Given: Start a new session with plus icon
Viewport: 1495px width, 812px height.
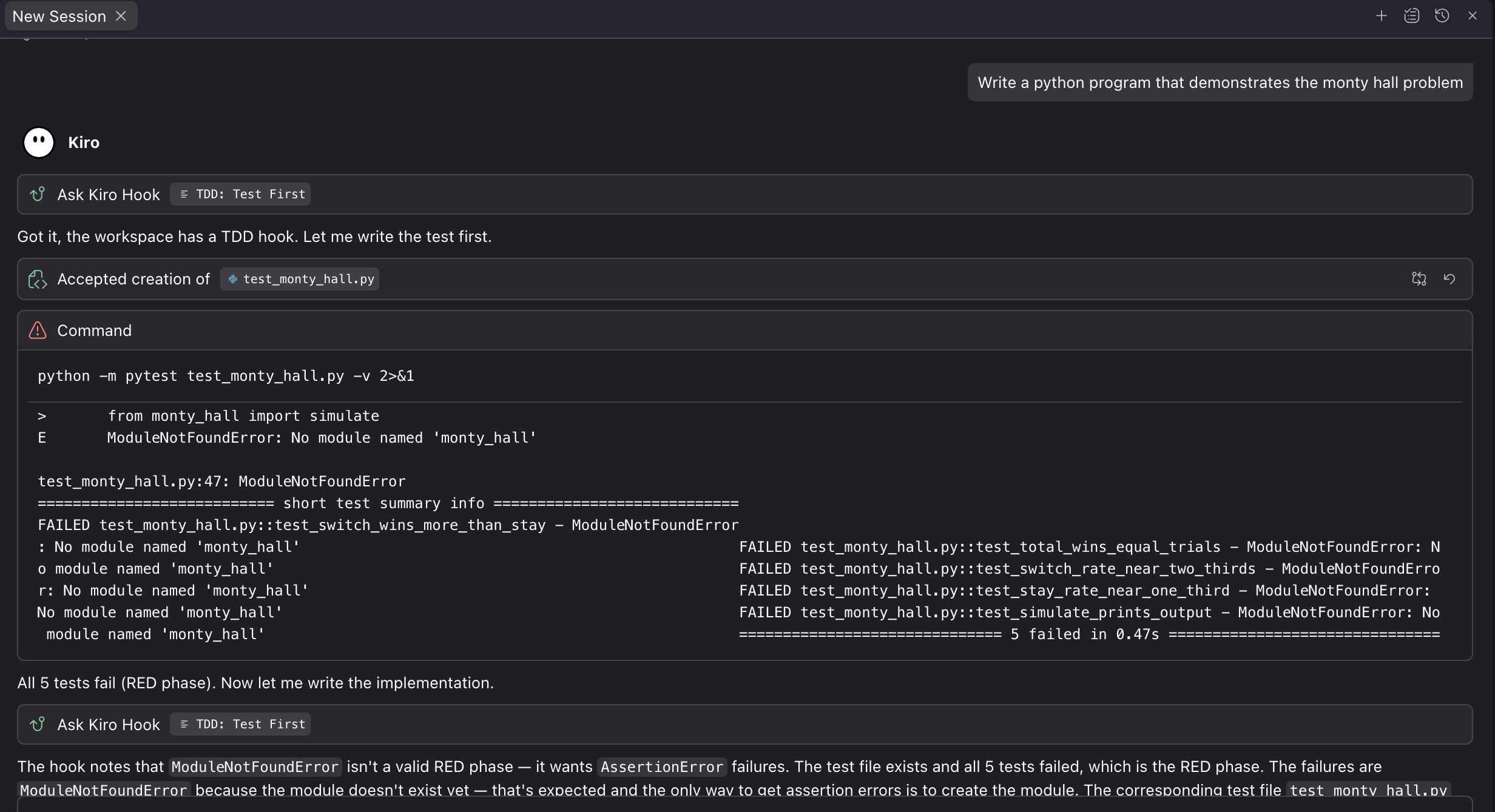Looking at the screenshot, I should (1382, 16).
